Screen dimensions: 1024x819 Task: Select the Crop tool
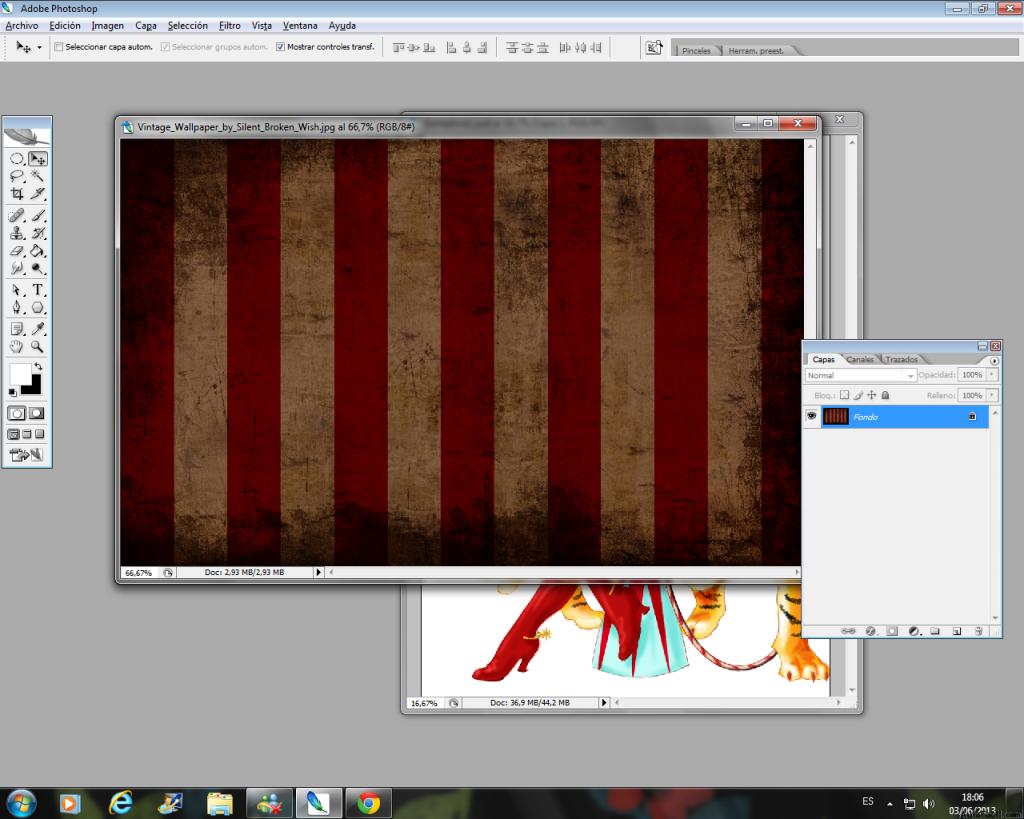(x=17, y=194)
